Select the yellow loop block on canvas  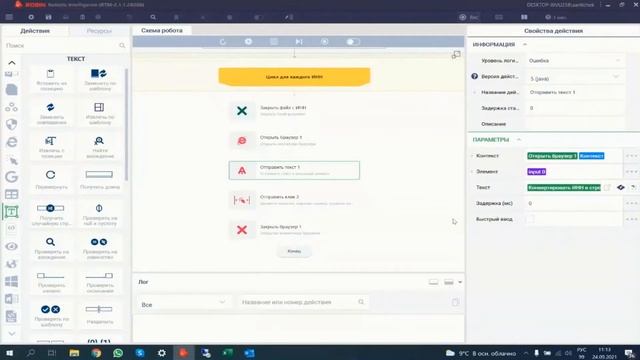click(294, 77)
